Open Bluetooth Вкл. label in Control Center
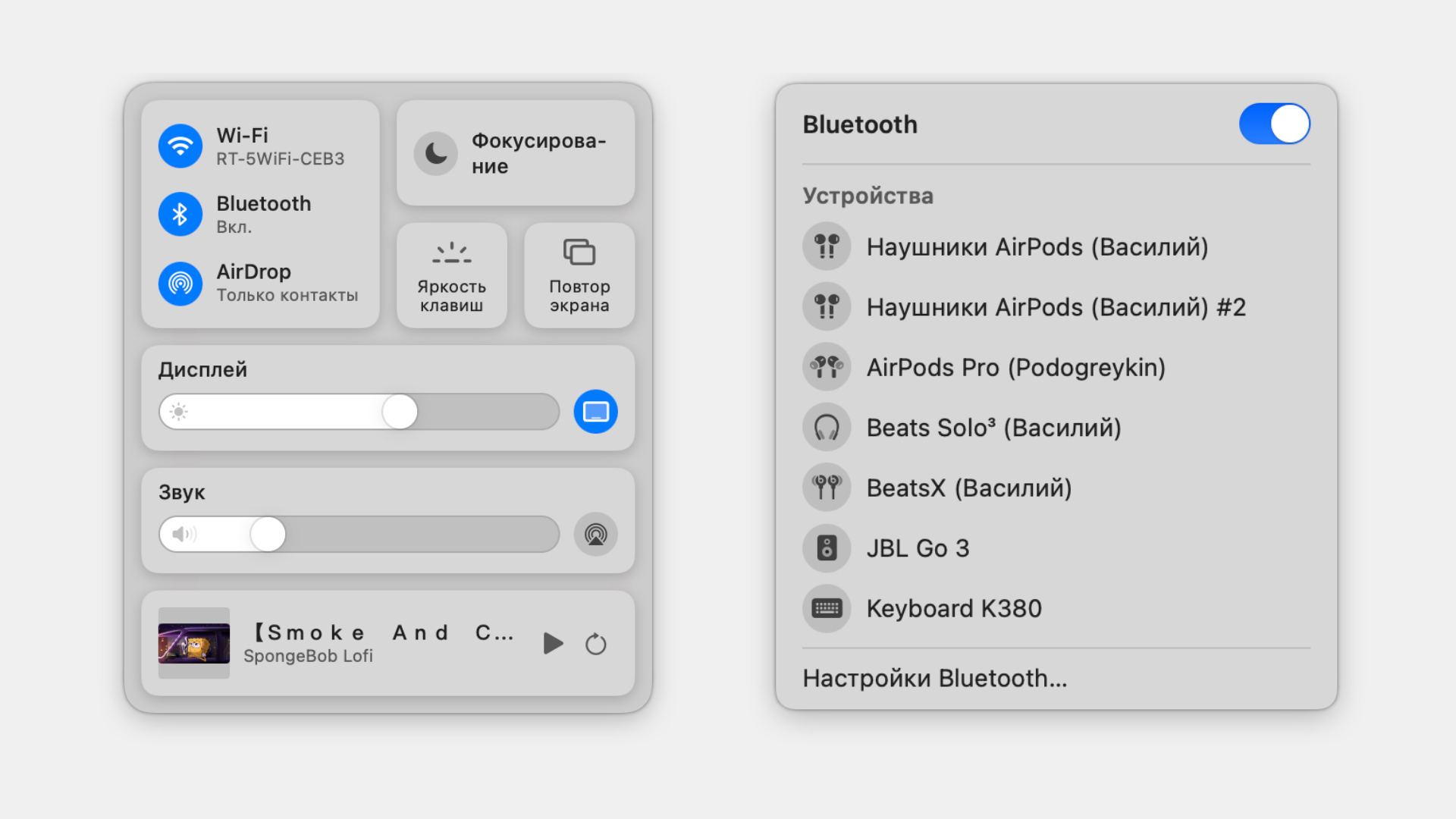Screen dimensions: 1456x819 click(x=264, y=215)
